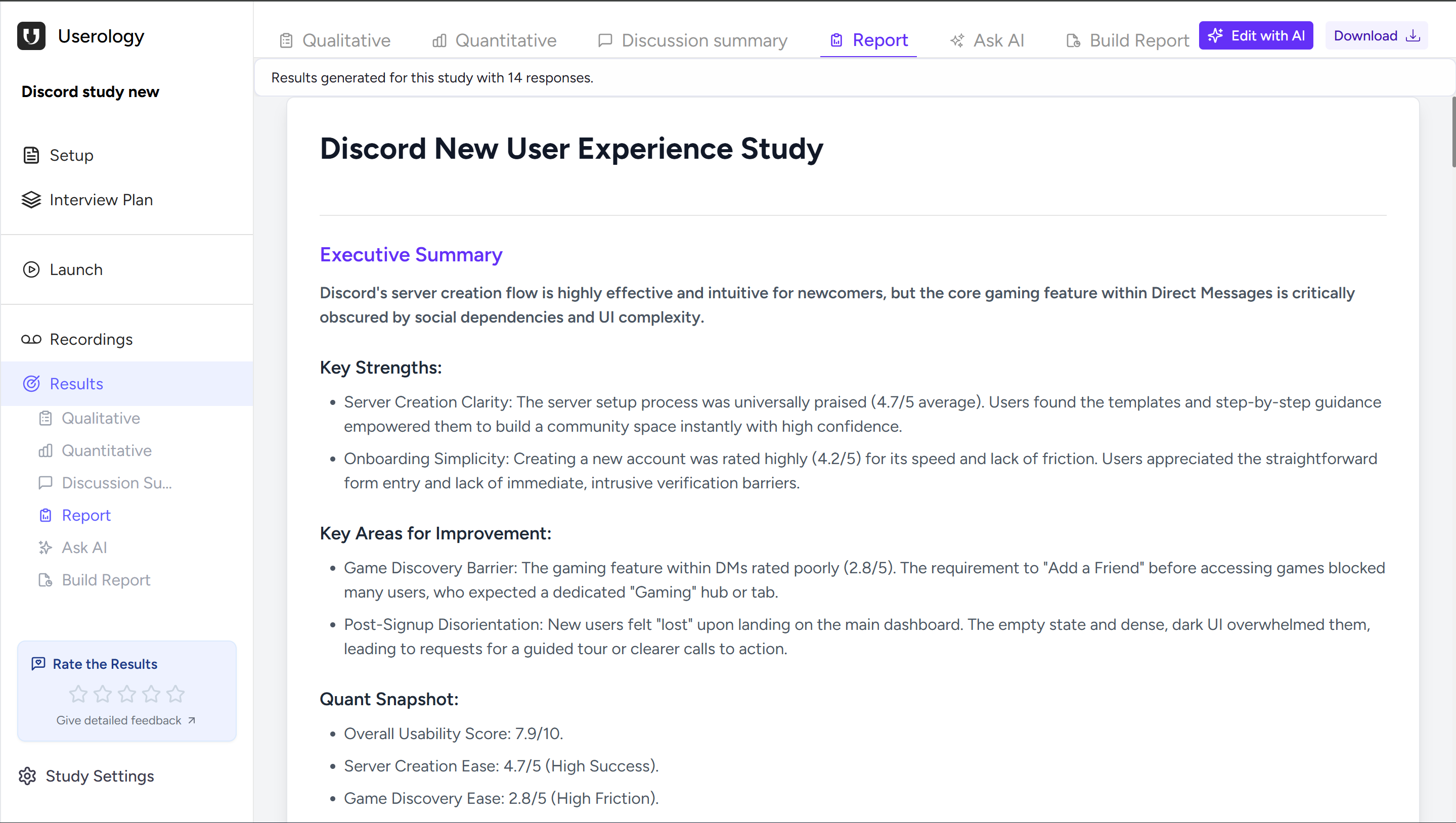Click the Build Report icon in sidebar
This screenshot has width=1456, height=823.
click(45, 580)
